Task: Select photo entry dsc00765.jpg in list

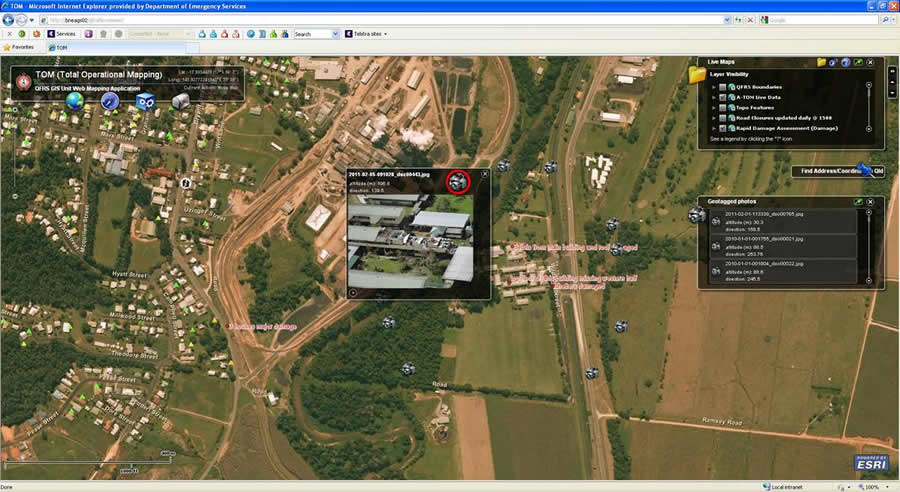Action: point(783,221)
